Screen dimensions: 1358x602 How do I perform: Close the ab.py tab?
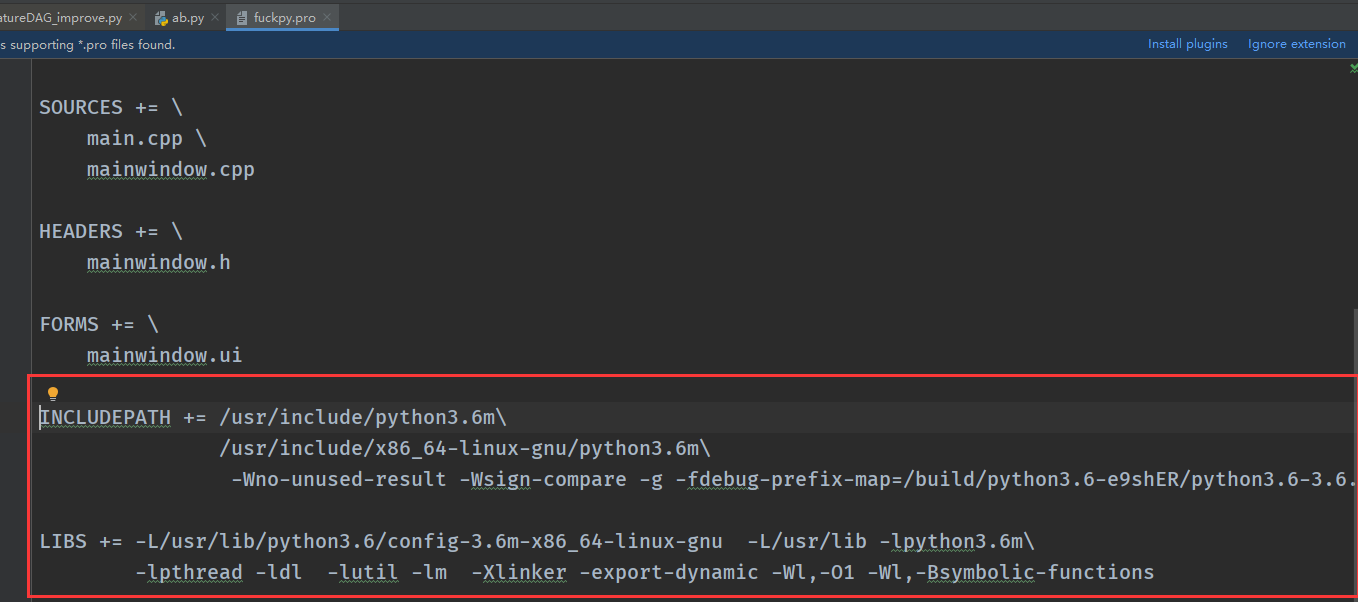tap(213, 17)
